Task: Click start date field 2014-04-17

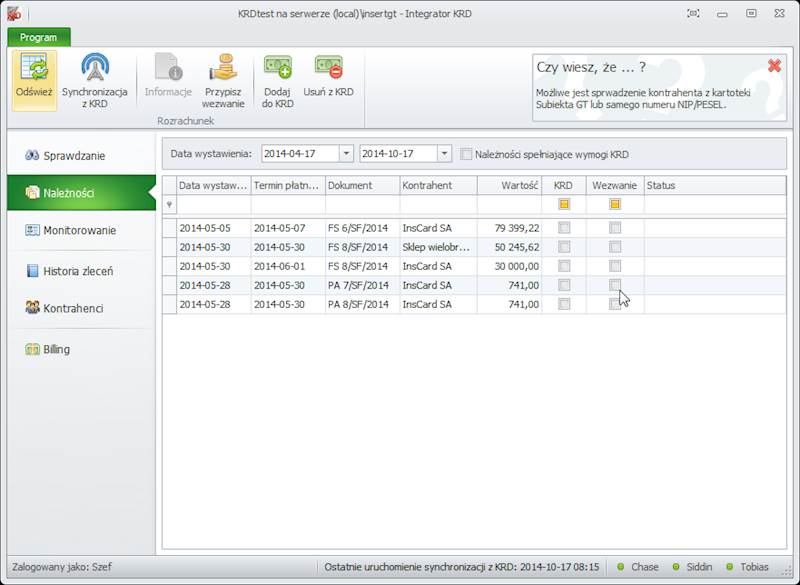Action: [x=301, y=154]
